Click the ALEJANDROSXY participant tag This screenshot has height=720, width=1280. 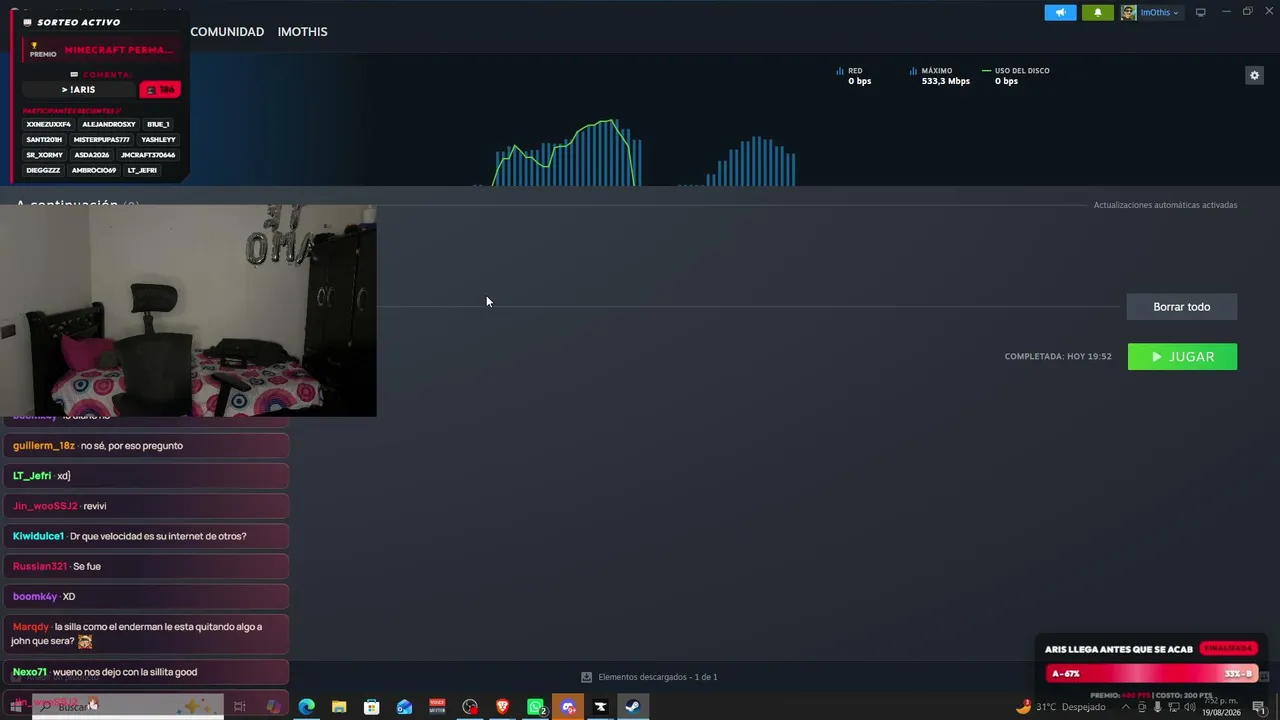click(x=109, y=125)
